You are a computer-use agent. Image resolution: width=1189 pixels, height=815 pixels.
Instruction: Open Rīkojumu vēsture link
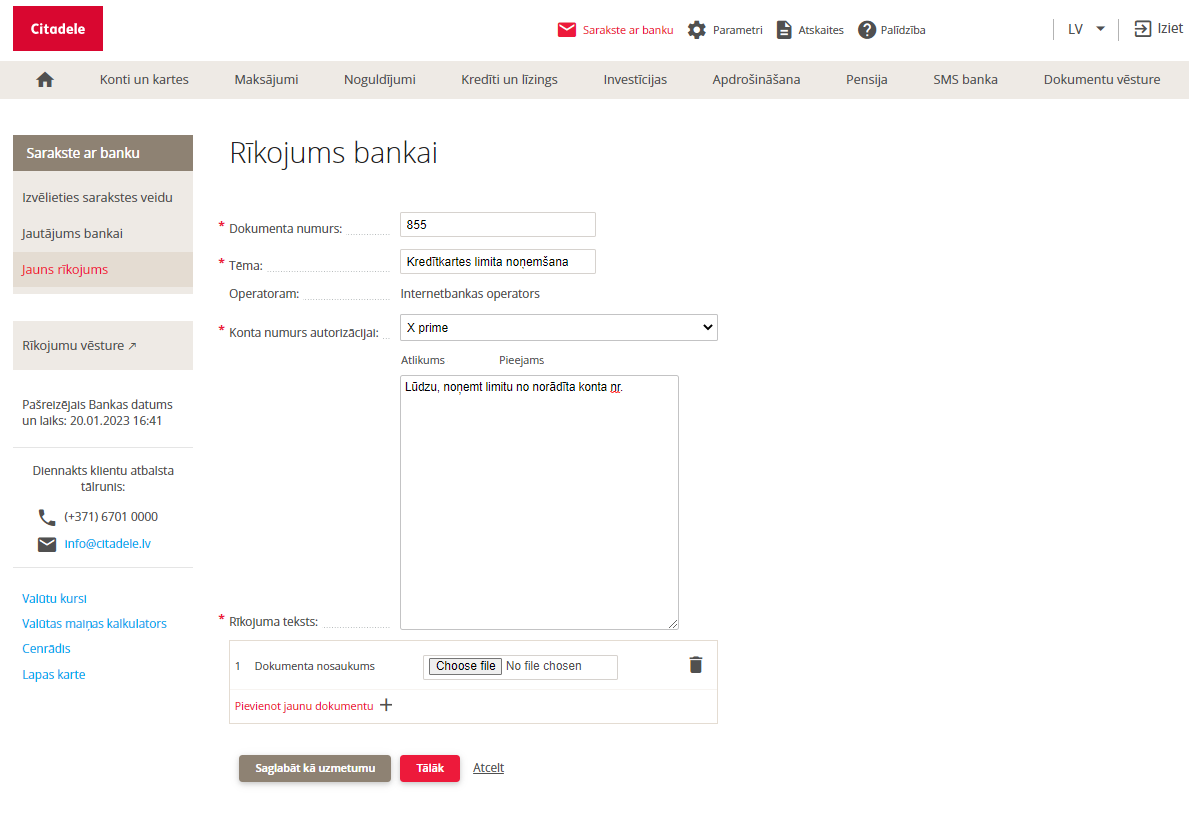click(x=79, y=346)
